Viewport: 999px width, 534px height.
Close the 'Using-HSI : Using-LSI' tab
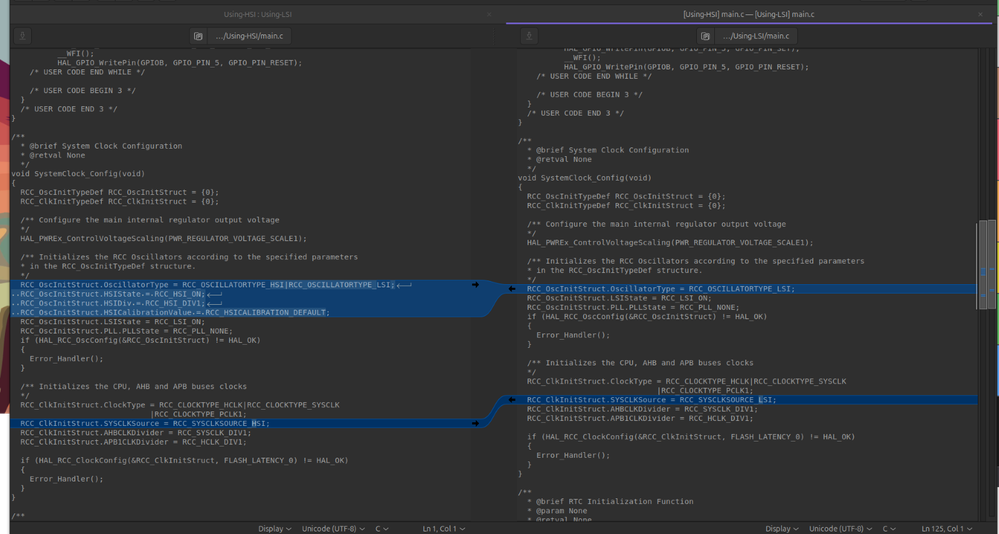point(489,14)
